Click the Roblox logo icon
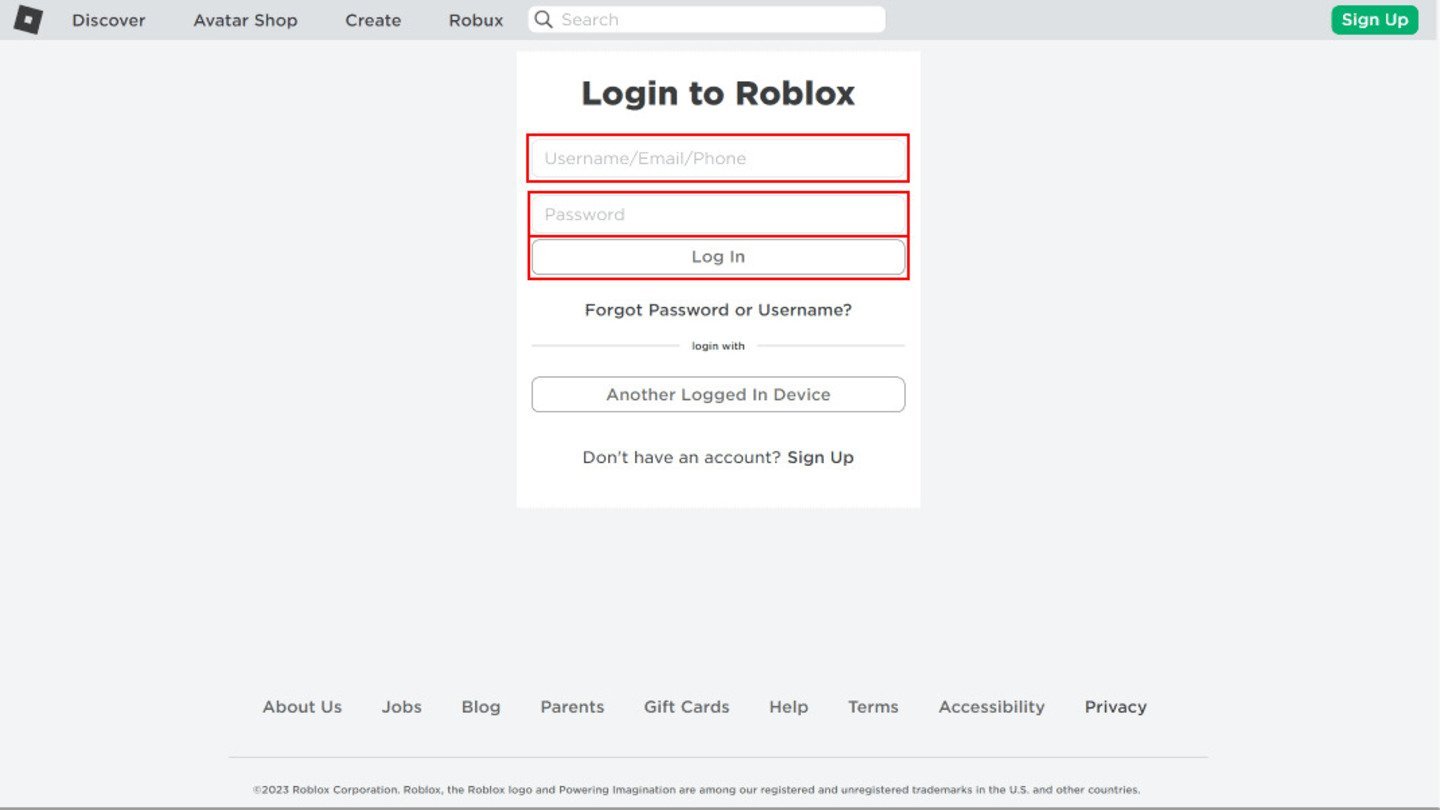The height and width of the screenshot is (810, 1440). pyautogui.click(x=28, y=20)
